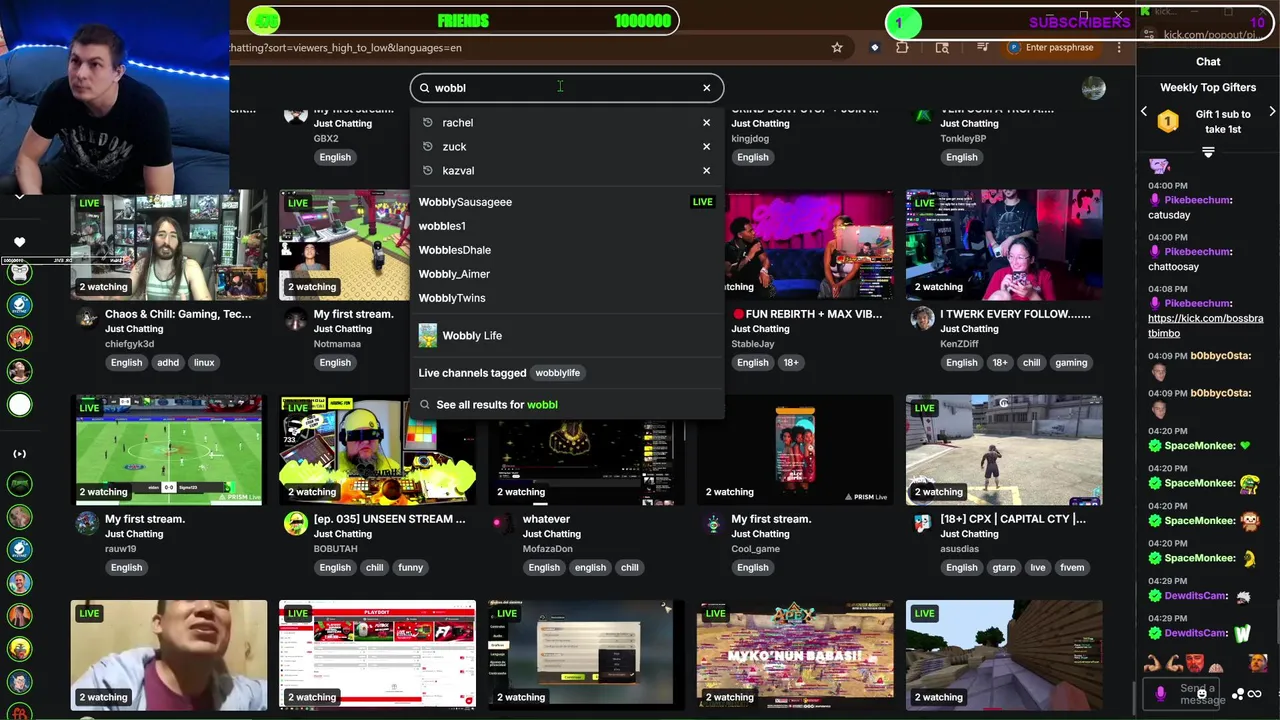Viewport: 1280px width, 720px height.
Task: Open the rauw19 football stream thumbnail
Action: tap(169, 450)
